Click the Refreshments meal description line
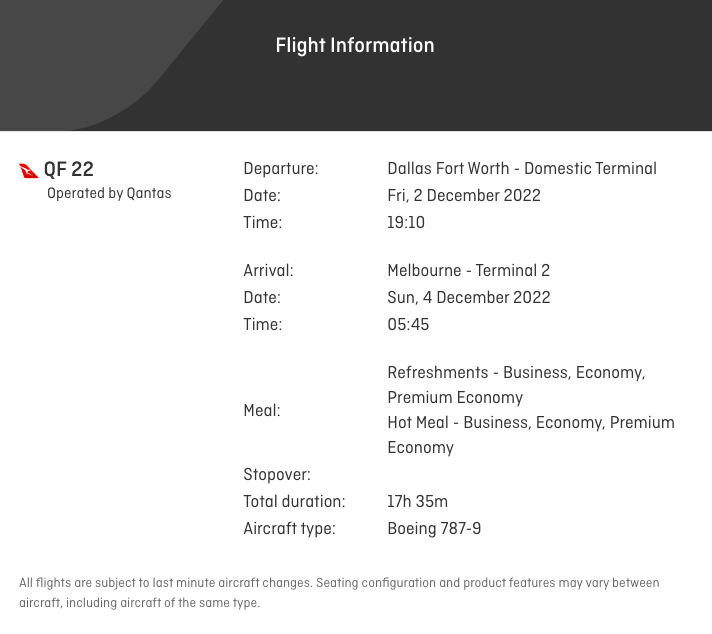The image size is (712, 634). tap(516, 385)
